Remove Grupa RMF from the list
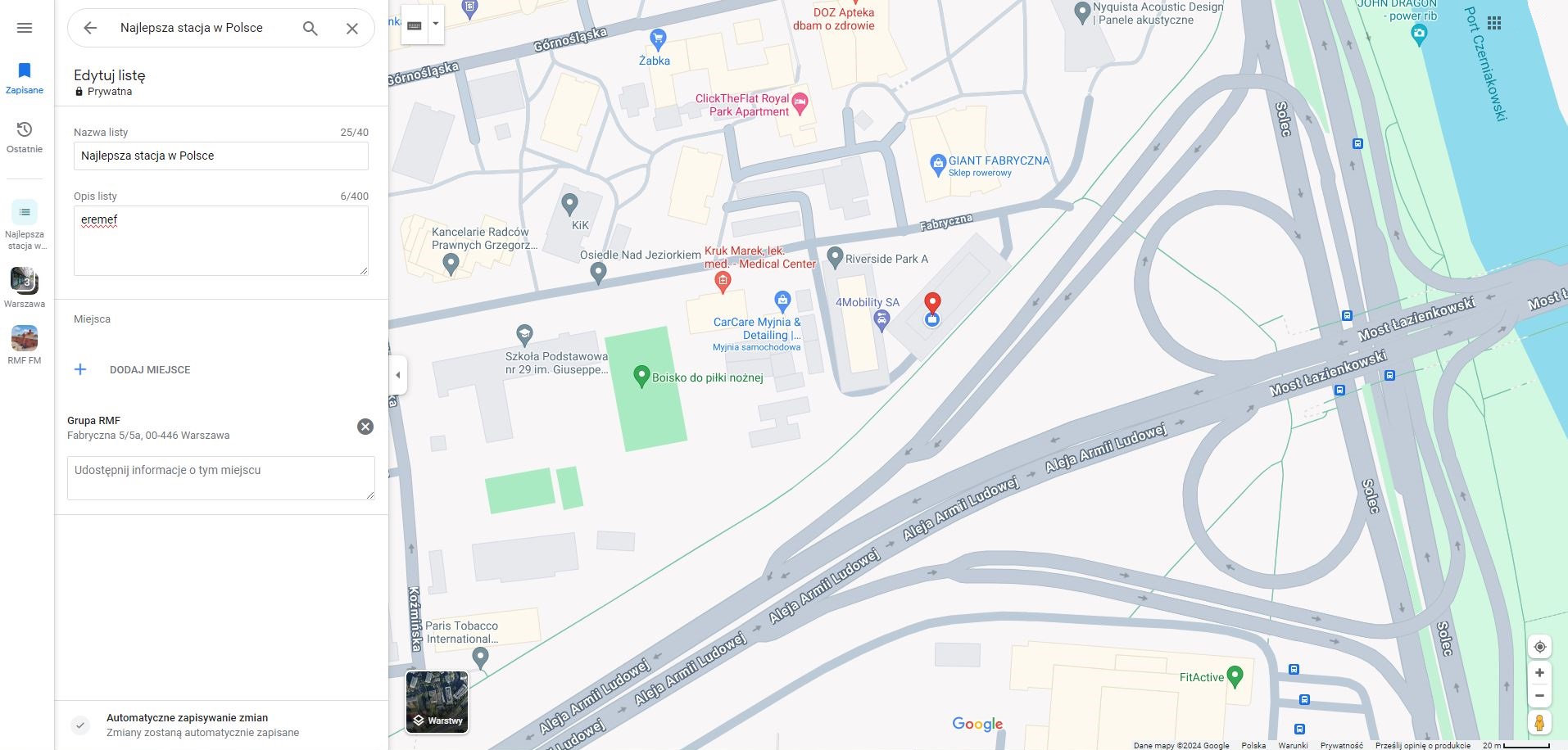Viewport: 1568px width, 750px height. pyautogui.click(x=365, y=427)
